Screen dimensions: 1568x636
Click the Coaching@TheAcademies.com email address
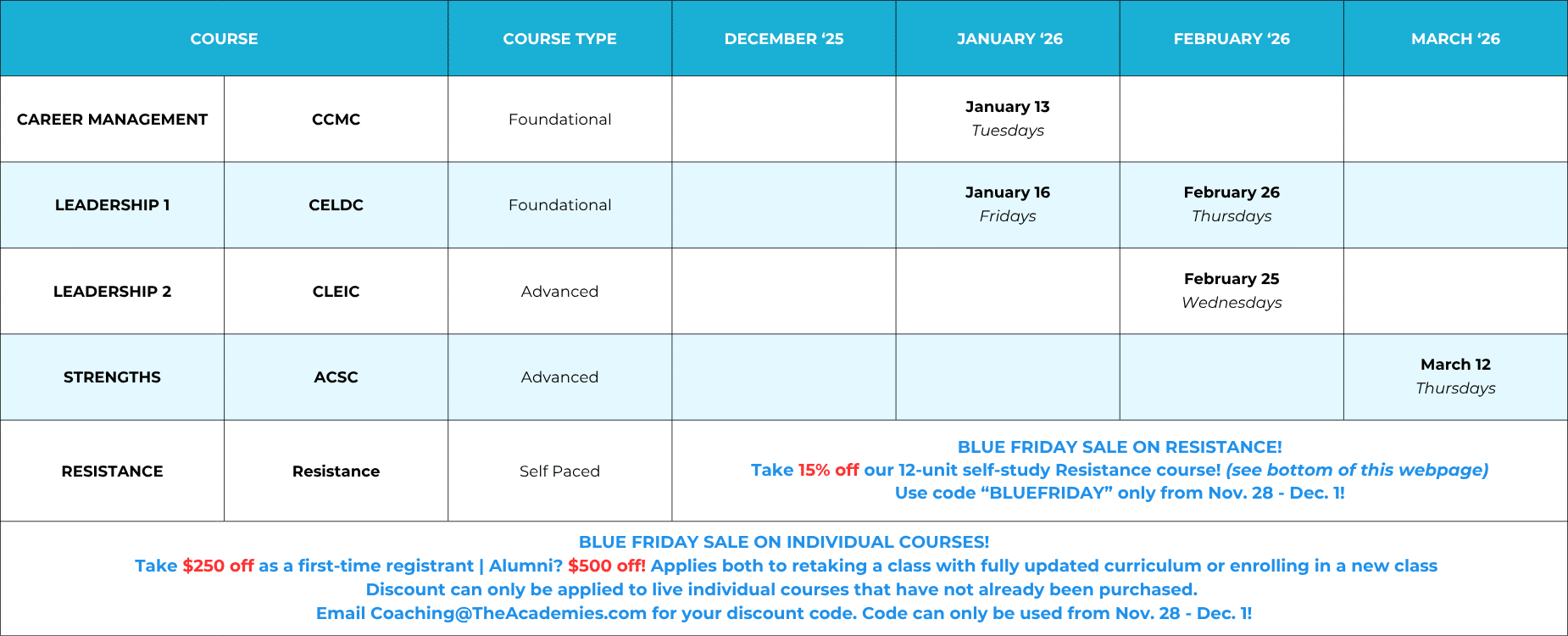pos(508,613)
